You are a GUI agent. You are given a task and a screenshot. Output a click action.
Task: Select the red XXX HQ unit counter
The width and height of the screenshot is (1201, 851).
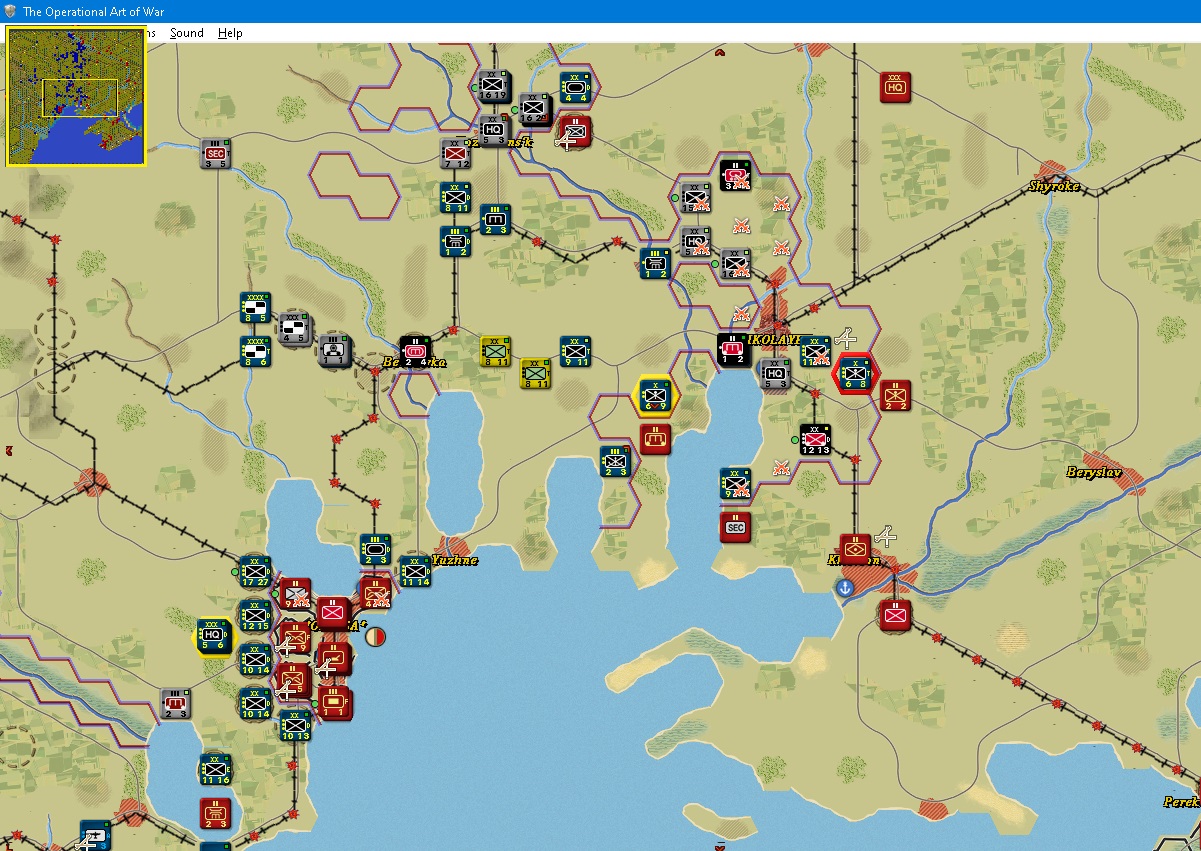click(x=895, y=87)
